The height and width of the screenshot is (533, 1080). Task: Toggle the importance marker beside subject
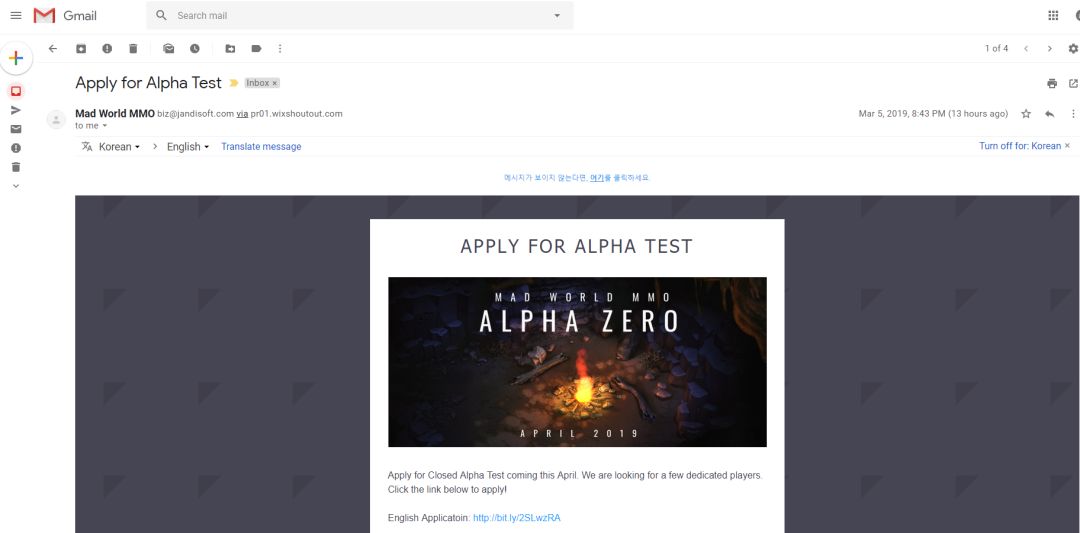(233, 83)
